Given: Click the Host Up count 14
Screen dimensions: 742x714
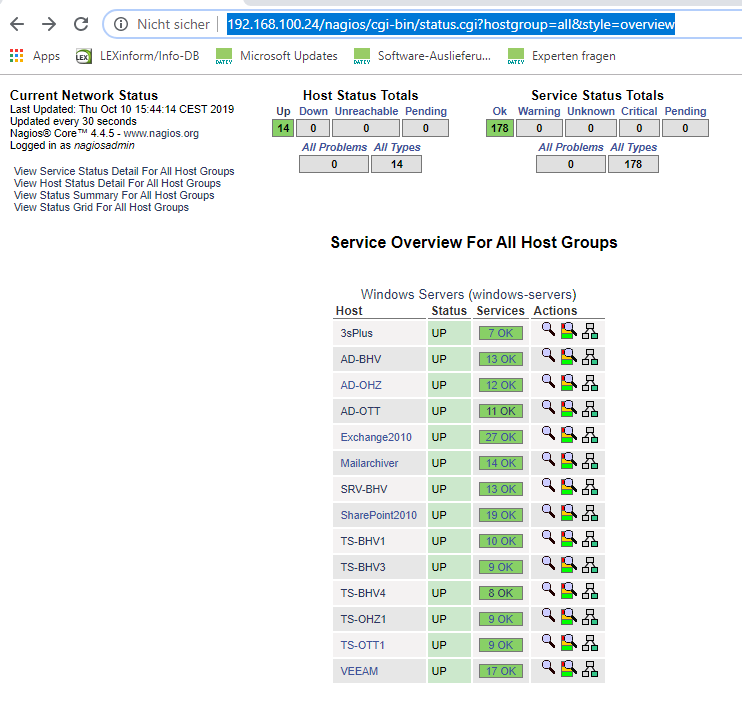Looking at the screenshot, I should [283, 128].
